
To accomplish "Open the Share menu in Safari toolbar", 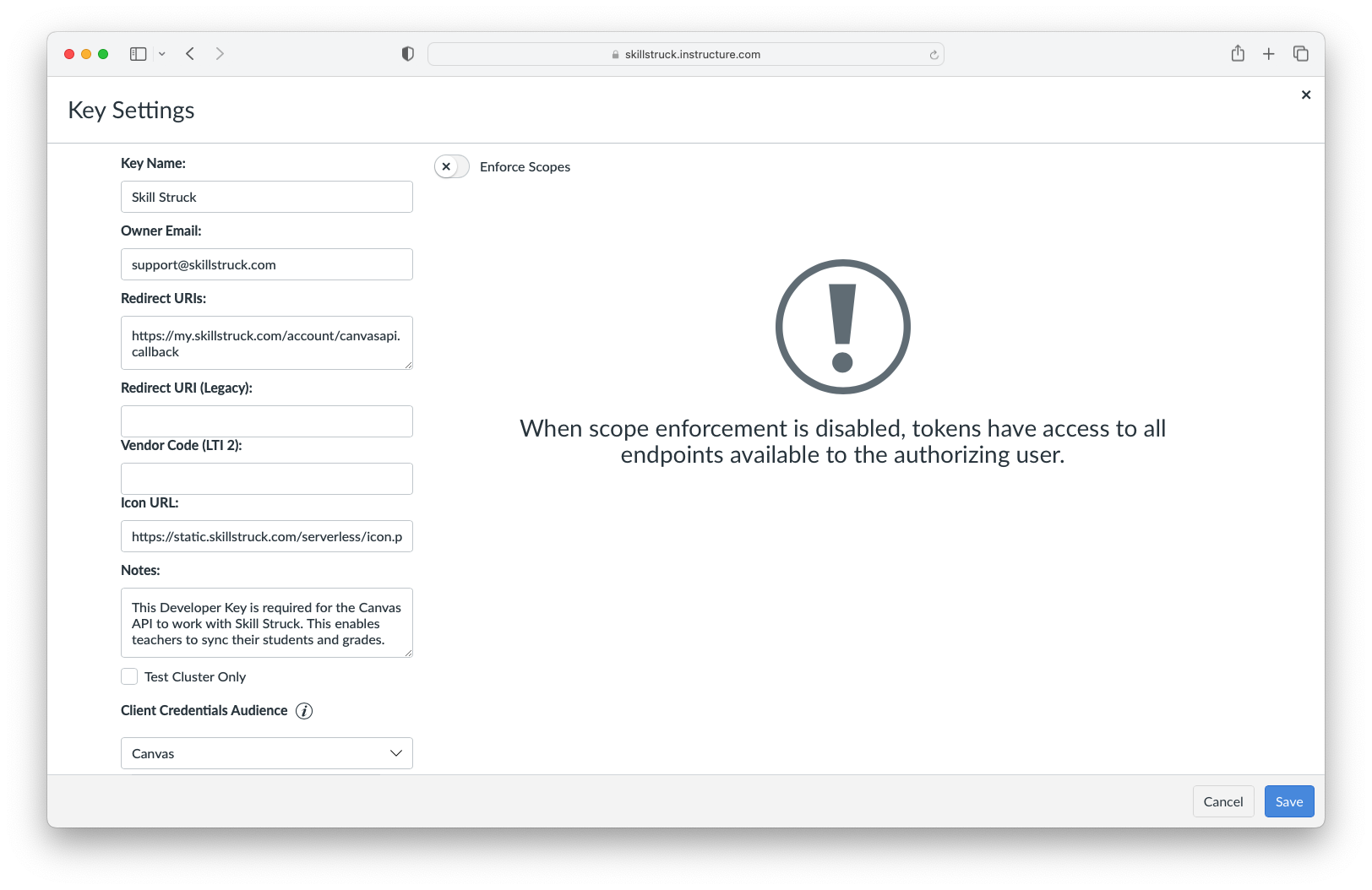I will pos(1238,53).
